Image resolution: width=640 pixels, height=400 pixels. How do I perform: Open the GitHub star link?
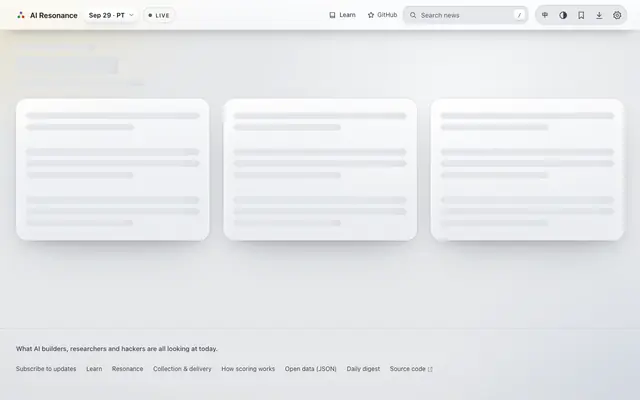(382, 15)
